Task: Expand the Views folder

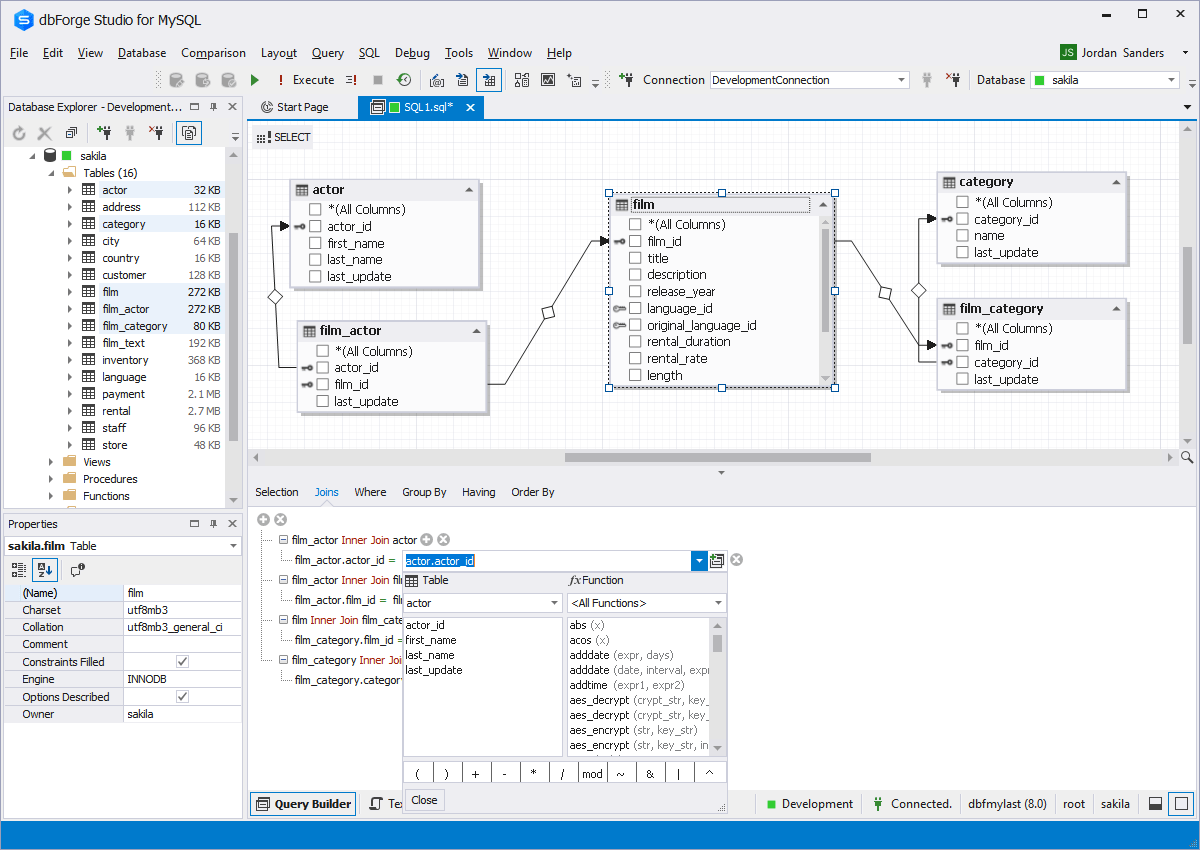Action: [52, 462]
